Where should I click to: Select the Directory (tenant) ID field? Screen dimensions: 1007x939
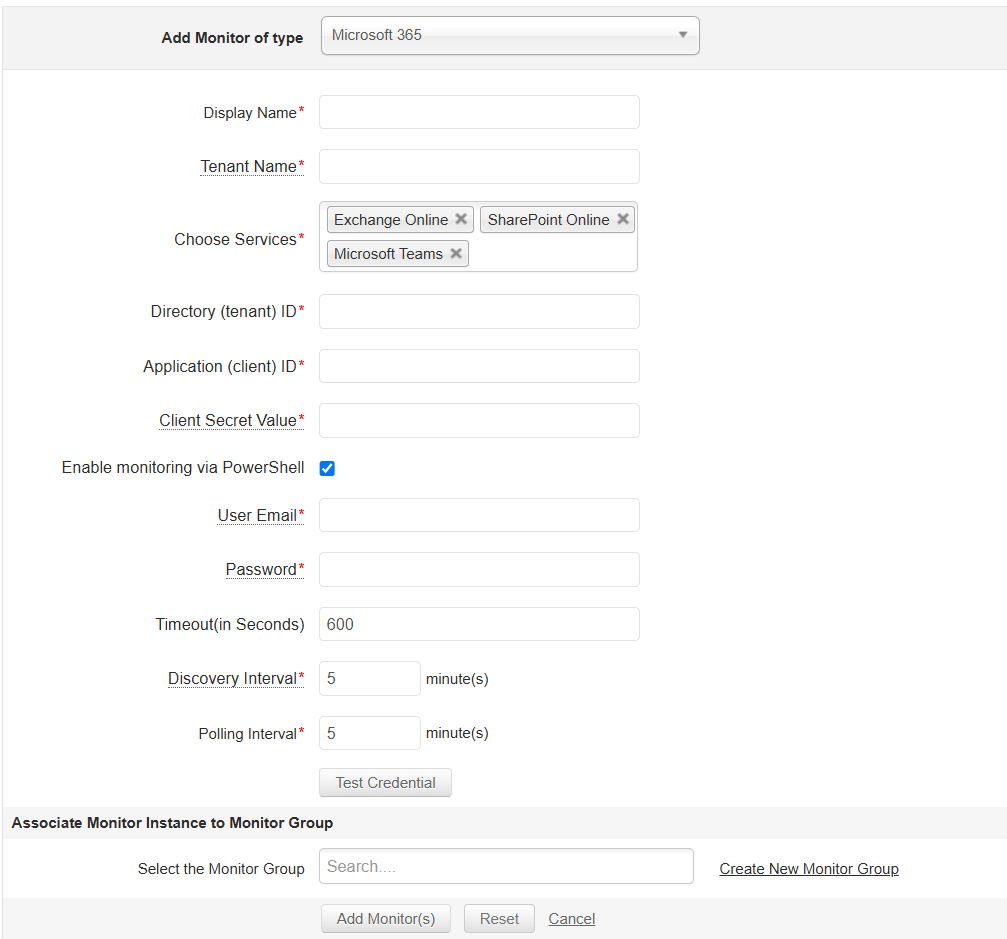coord(479,311)
